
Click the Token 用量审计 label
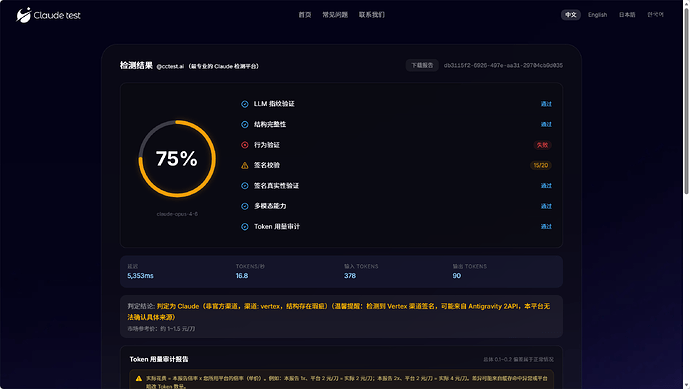click(277, 227)
